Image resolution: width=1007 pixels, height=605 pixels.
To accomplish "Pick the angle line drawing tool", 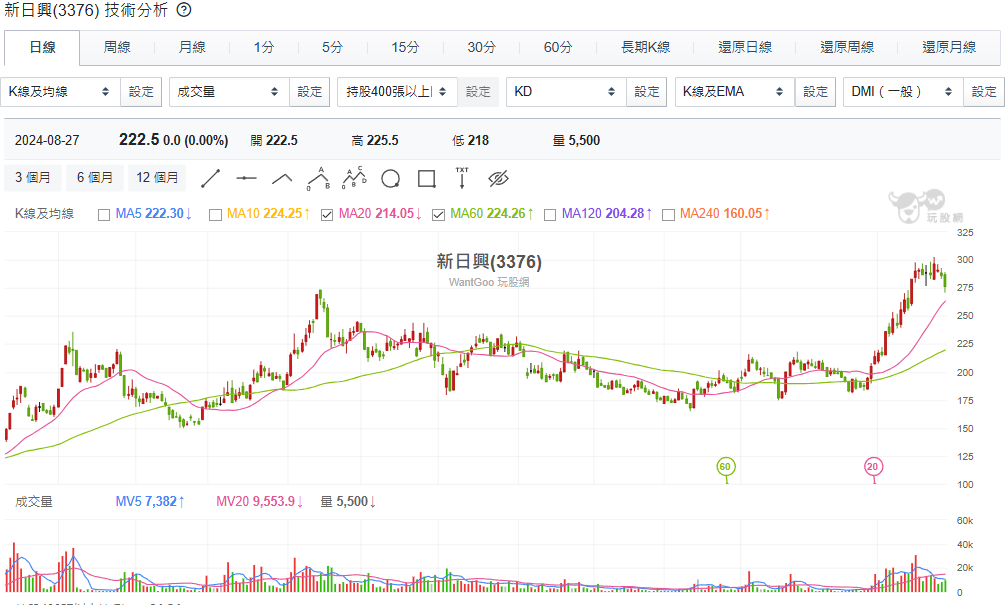I will (x=282, y=178).
